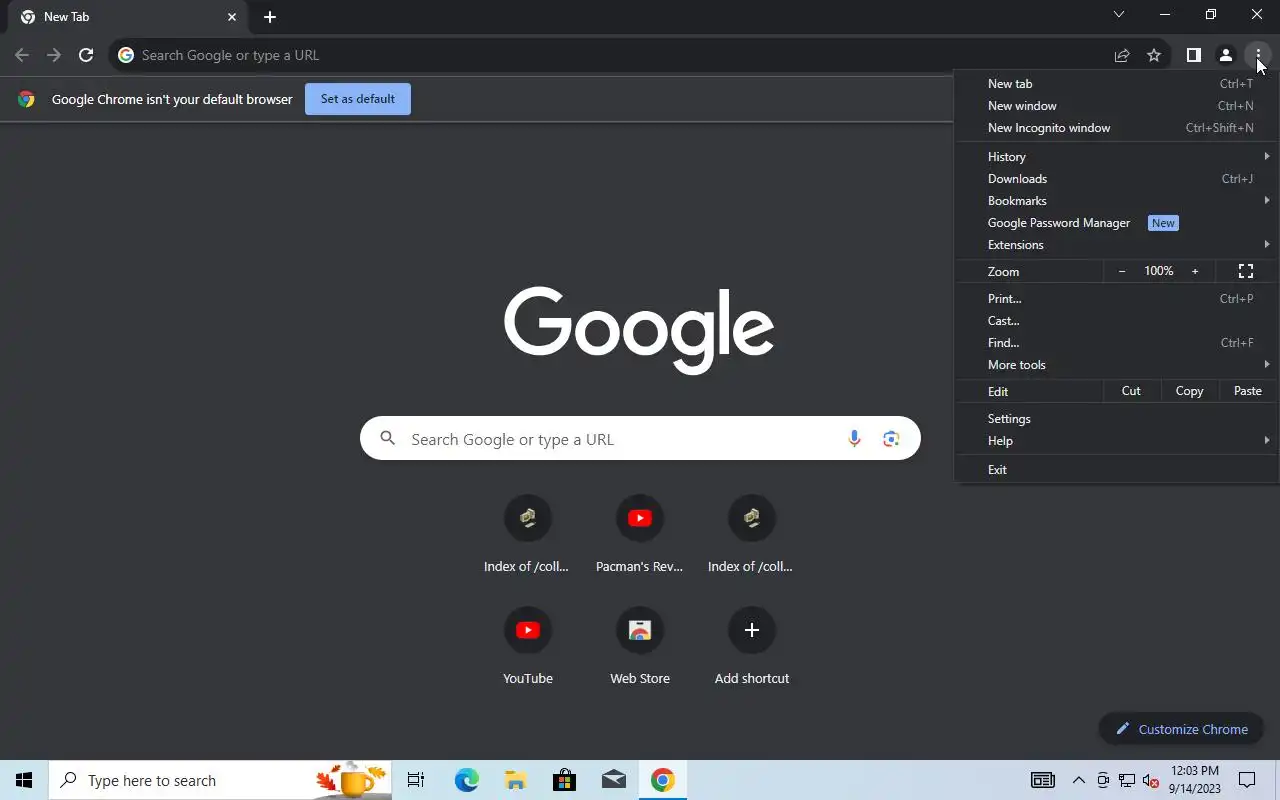Click the Add shortcut tile
Viewport: 1280px width, 800px height.
pyautogui.click(x=751, y=647)
